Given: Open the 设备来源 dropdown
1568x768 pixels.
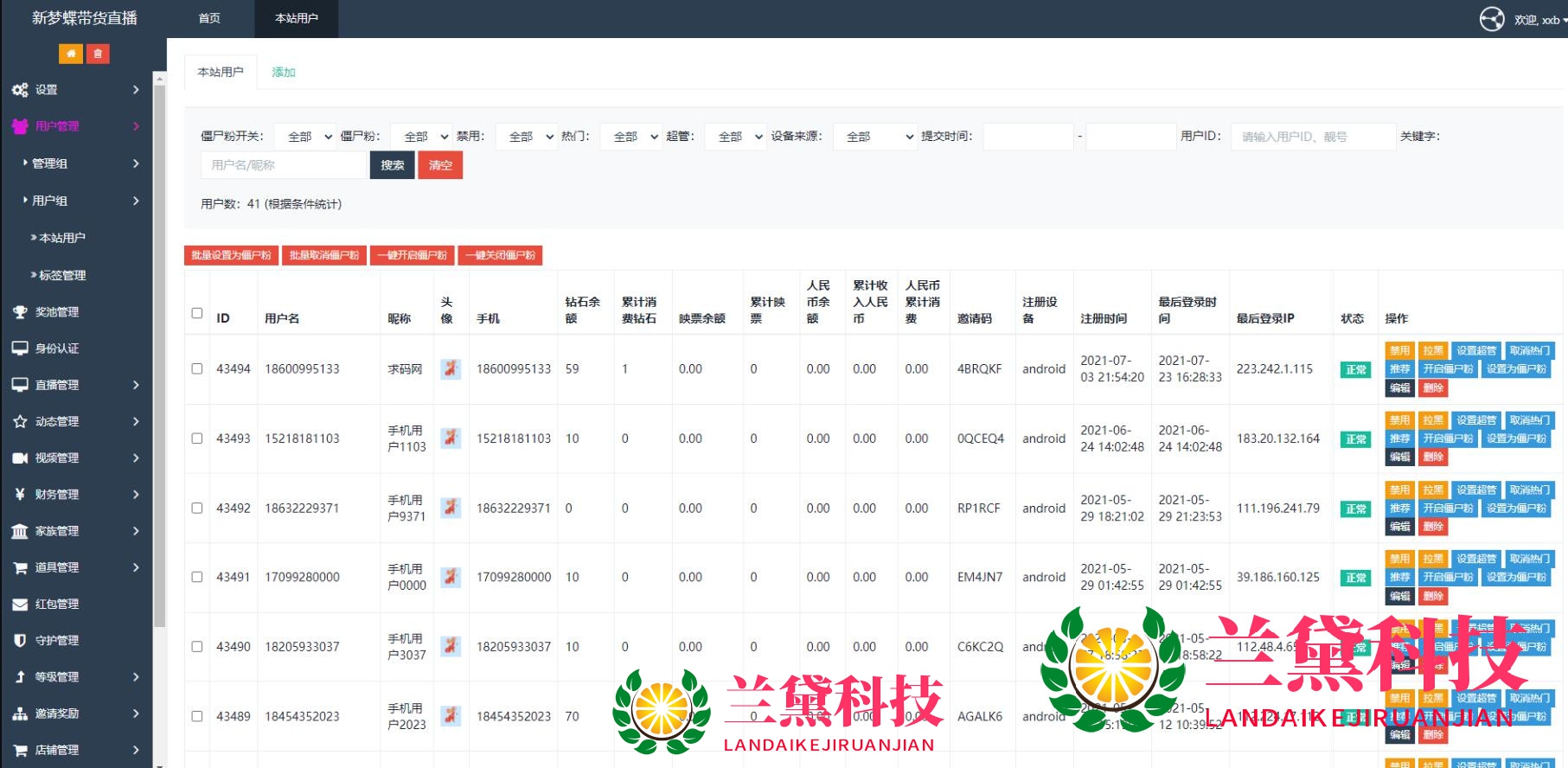Looking at the screenshot, I should (x=874, y=137).
